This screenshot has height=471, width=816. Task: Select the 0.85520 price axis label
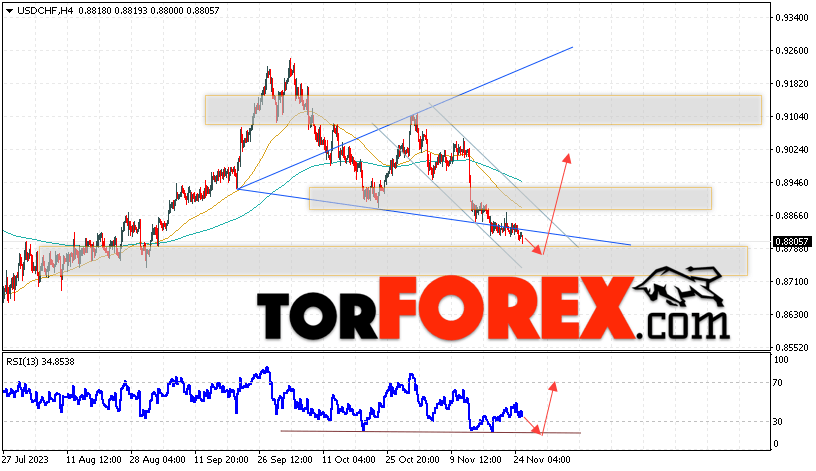point(792,347)
